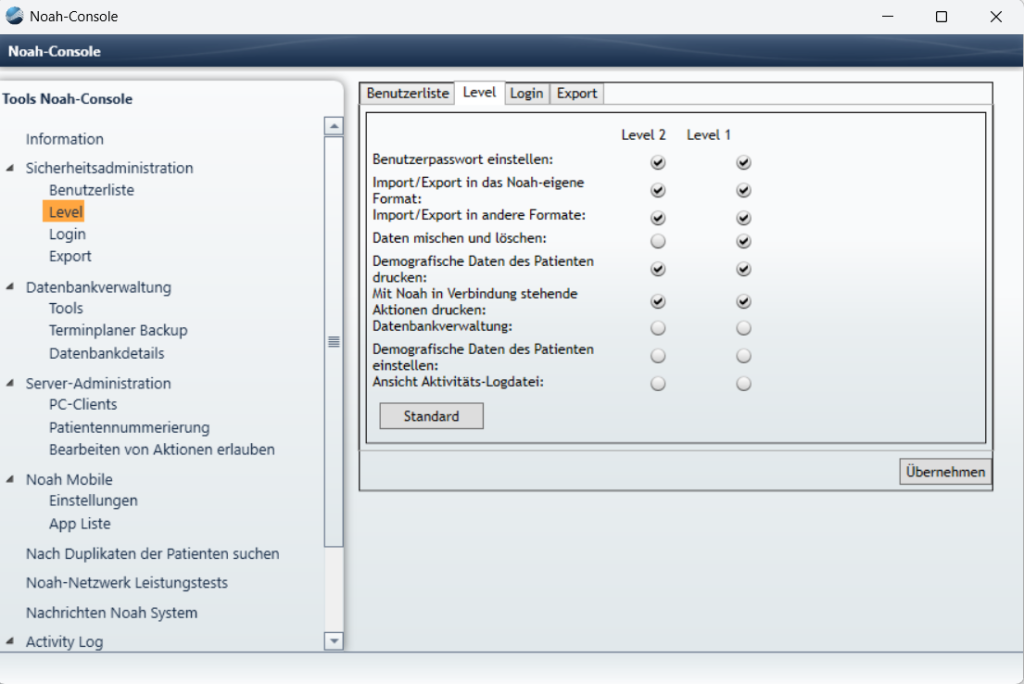Image resolution: width=1024 pixels, height=684 pixels.
Task: Open Login in the sidebar tree
Action: pyautogui.click(x=67, y=234)
